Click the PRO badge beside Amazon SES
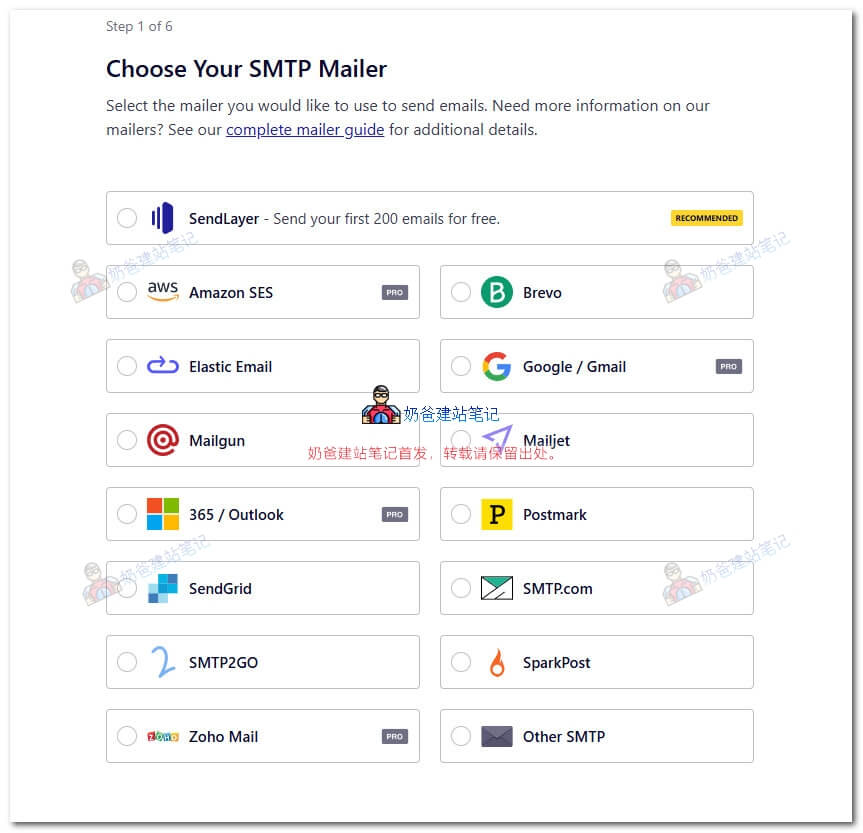 tap(395, 293)
